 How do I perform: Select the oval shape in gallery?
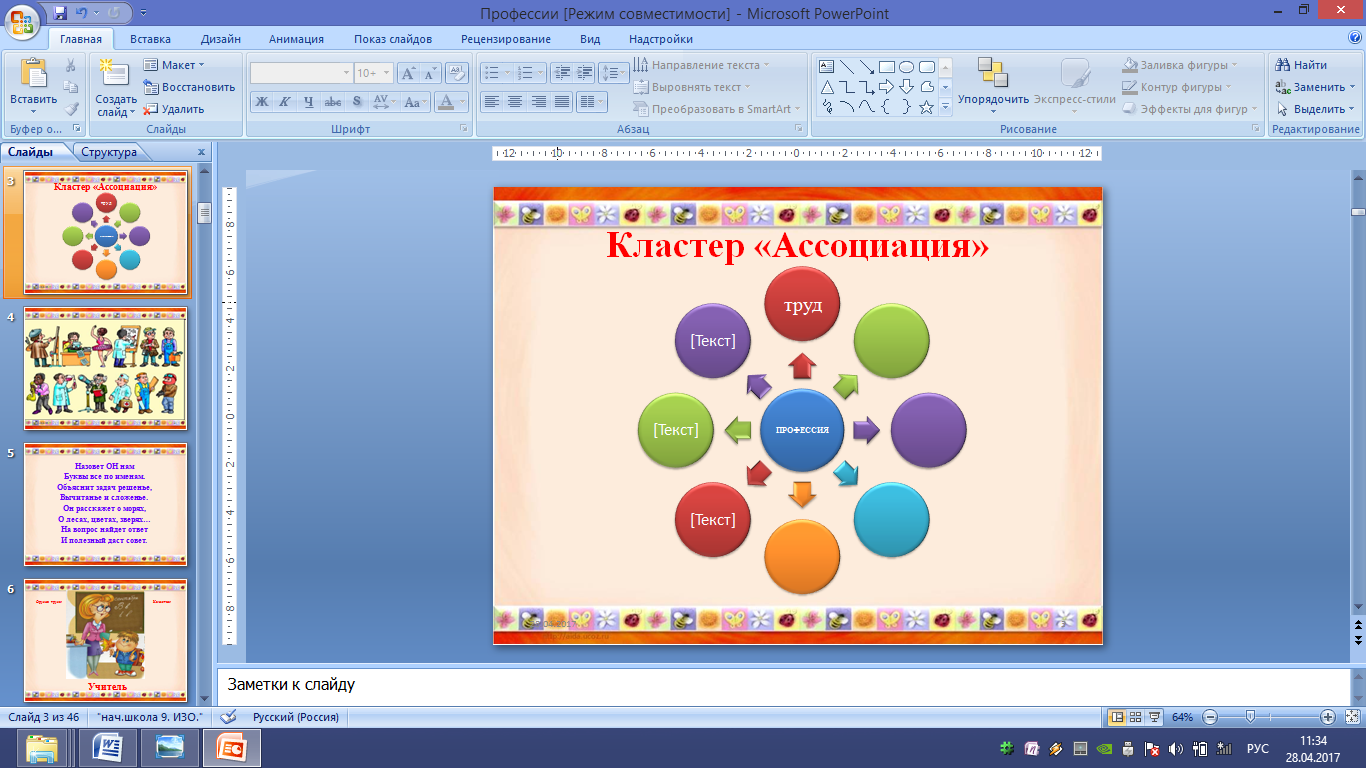pyautogui.click(x=906, y=67)
